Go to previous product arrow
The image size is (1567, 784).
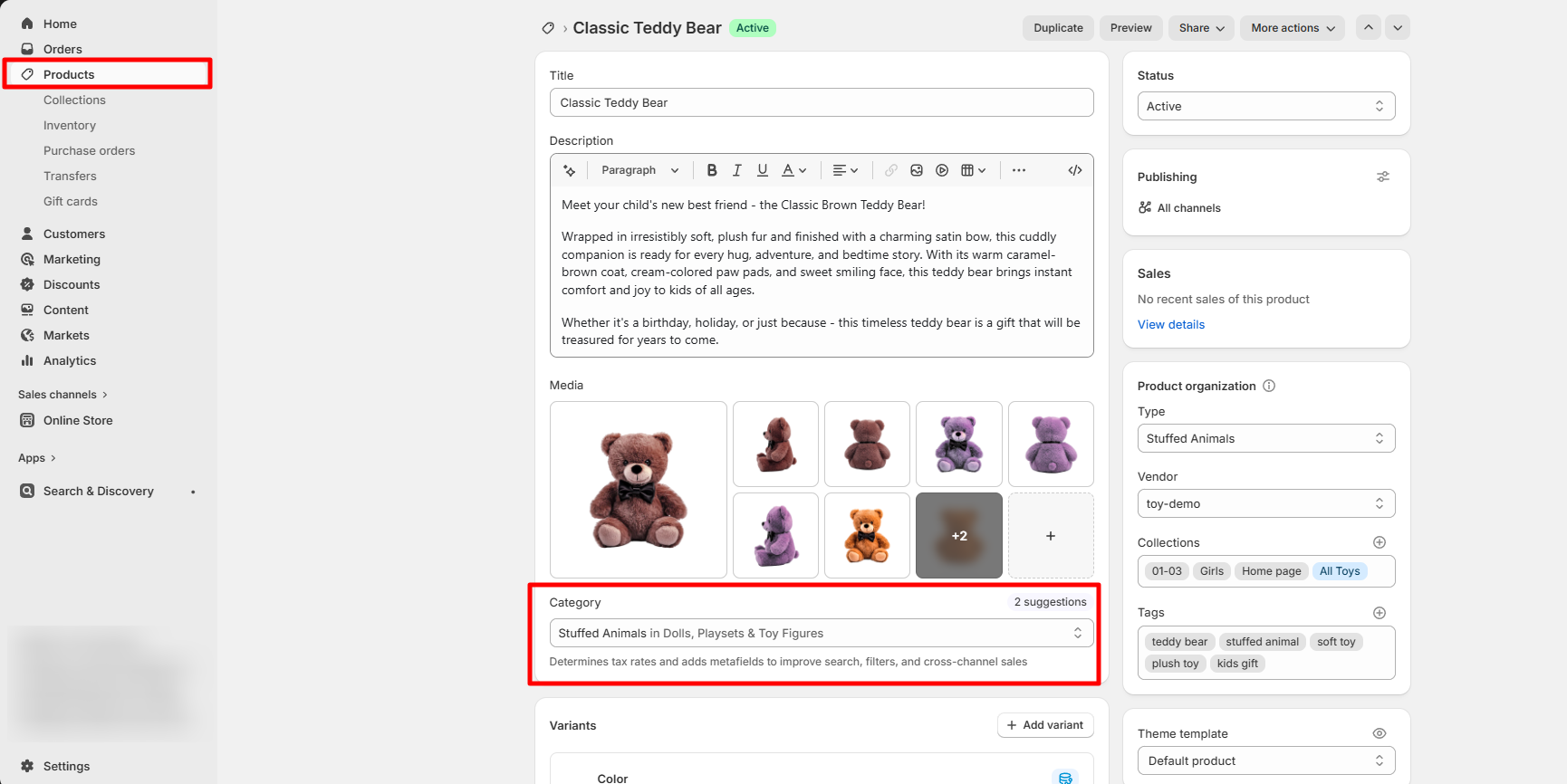pyautogui.click(x=1369, y=28)
